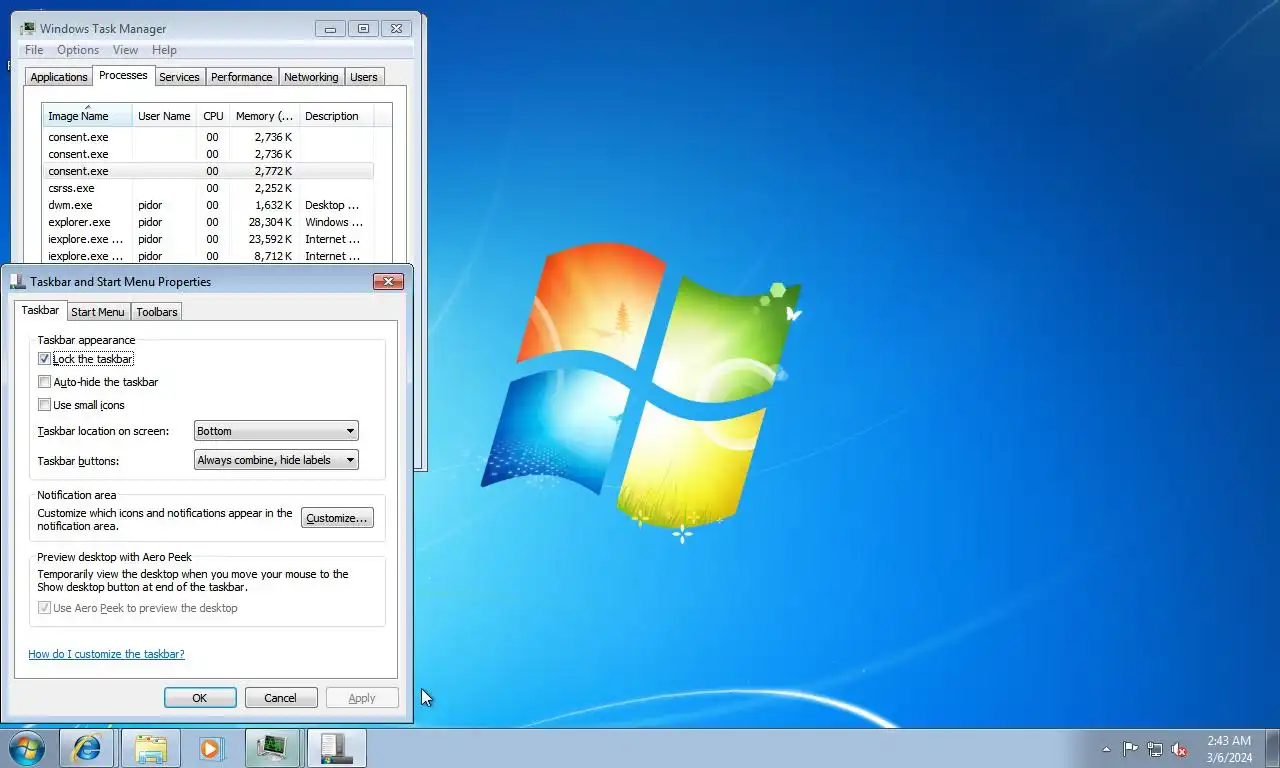Viewport: 1280px width, 768px height.
Task: Select iexplore.exe row using 8,712 K
Action: point(208,256)
